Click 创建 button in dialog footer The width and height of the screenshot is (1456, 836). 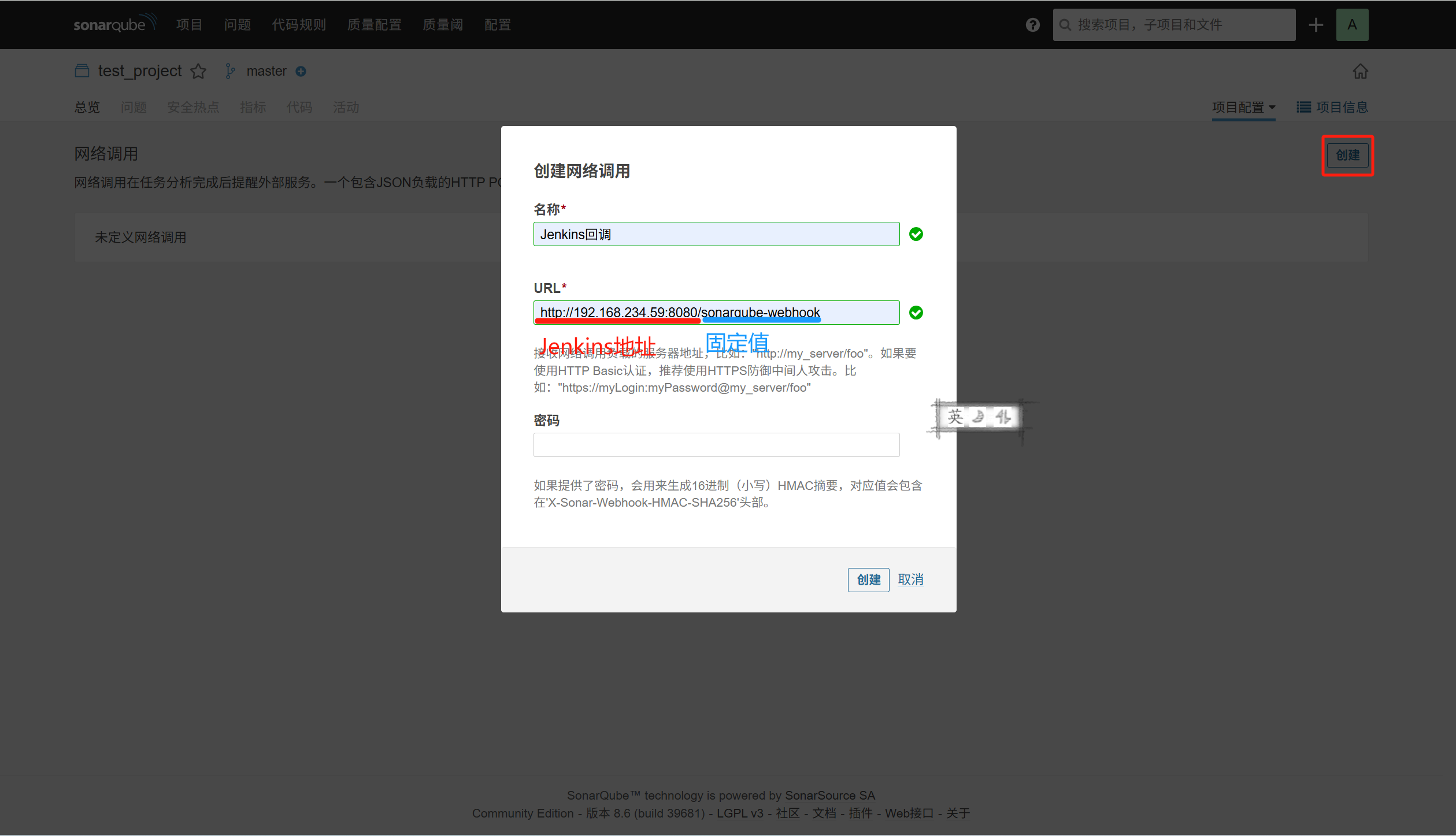click(868, 579)
